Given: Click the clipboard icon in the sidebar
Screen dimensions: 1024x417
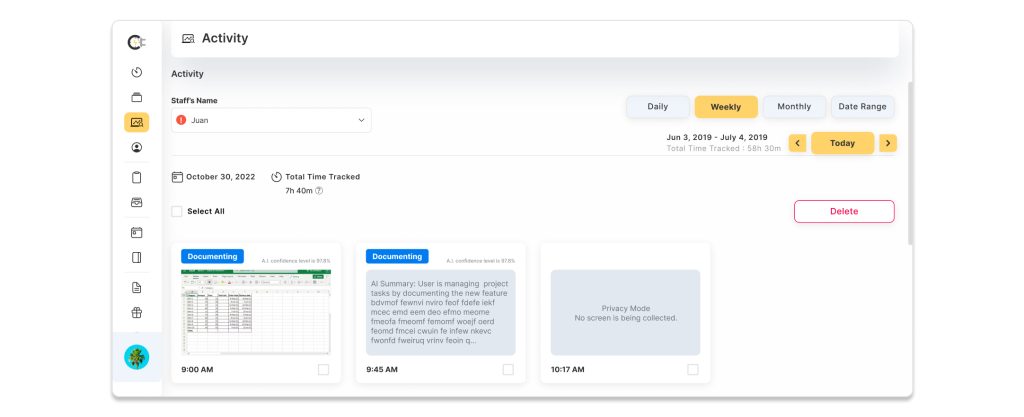Looking at the screenshot, I should pos(137,177).
